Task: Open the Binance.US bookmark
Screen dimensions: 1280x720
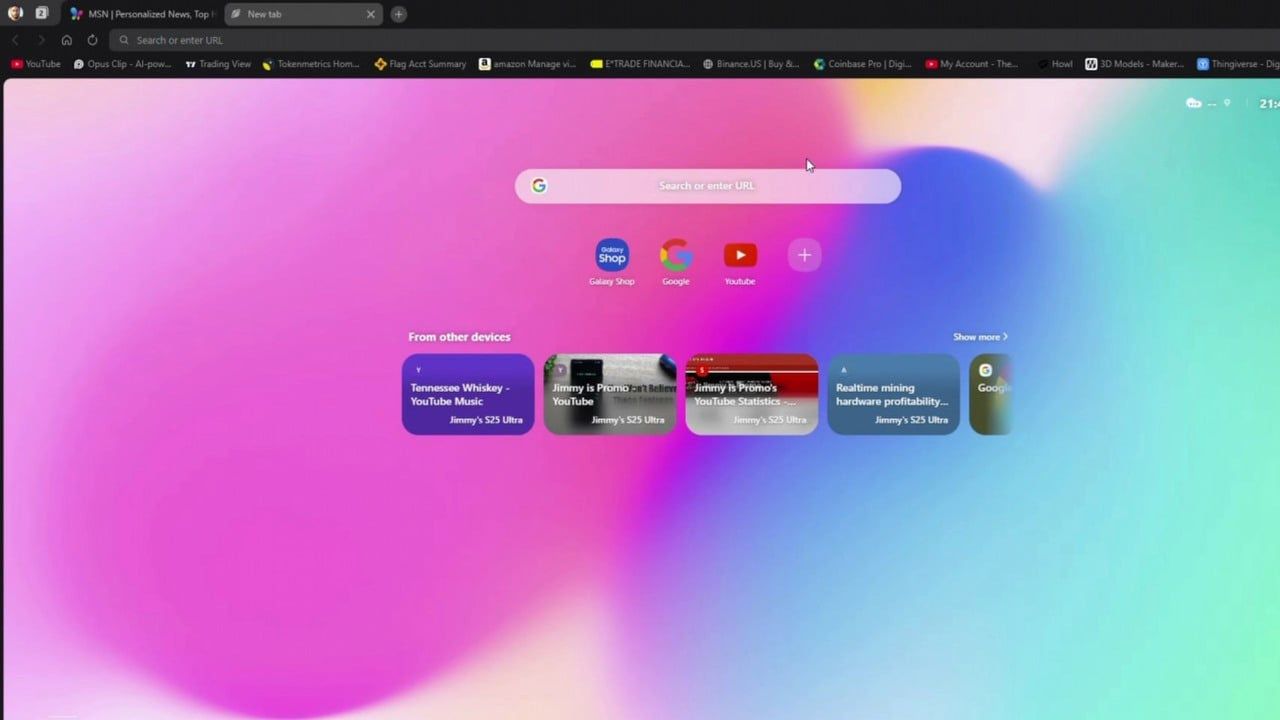Action: click(752, 64)
